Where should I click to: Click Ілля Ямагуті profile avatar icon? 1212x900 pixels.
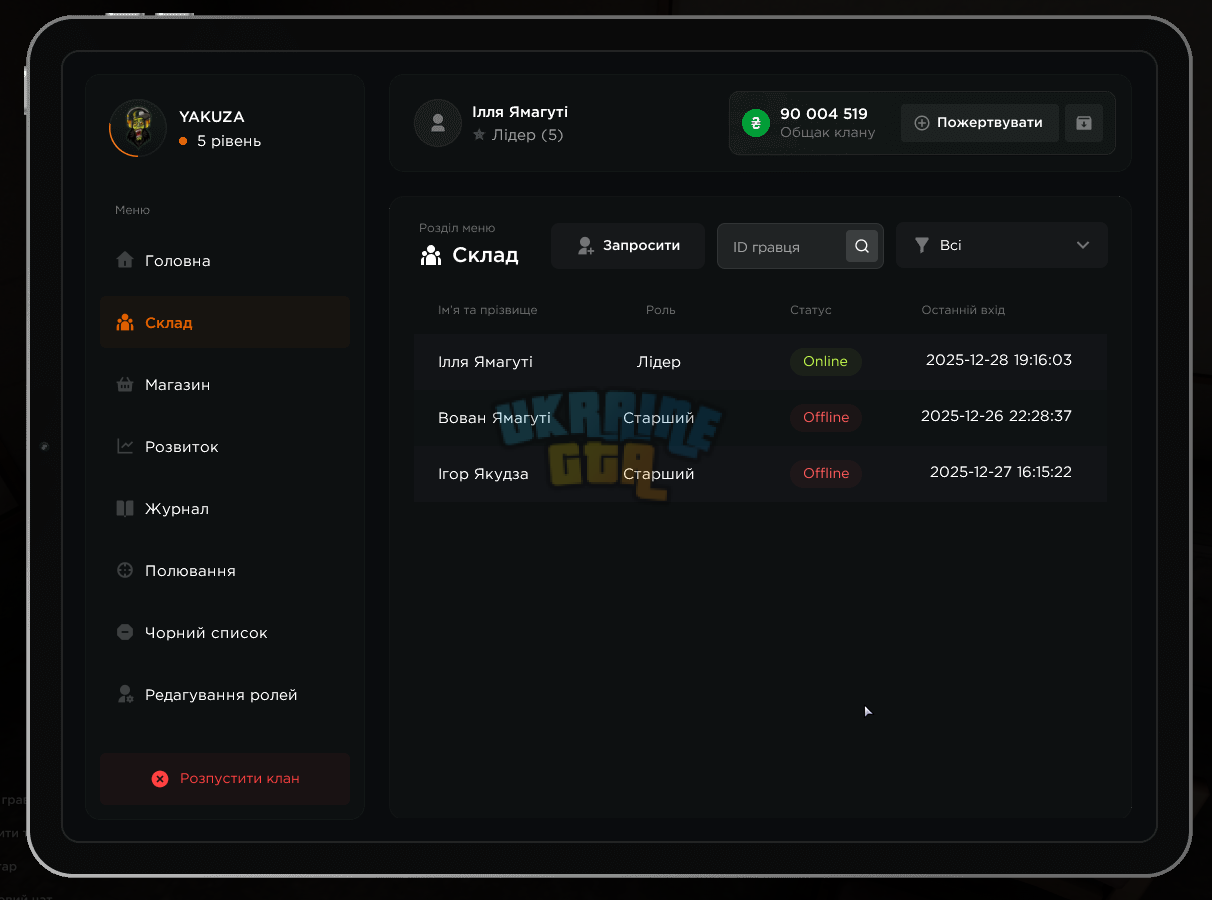click(437, 123)
